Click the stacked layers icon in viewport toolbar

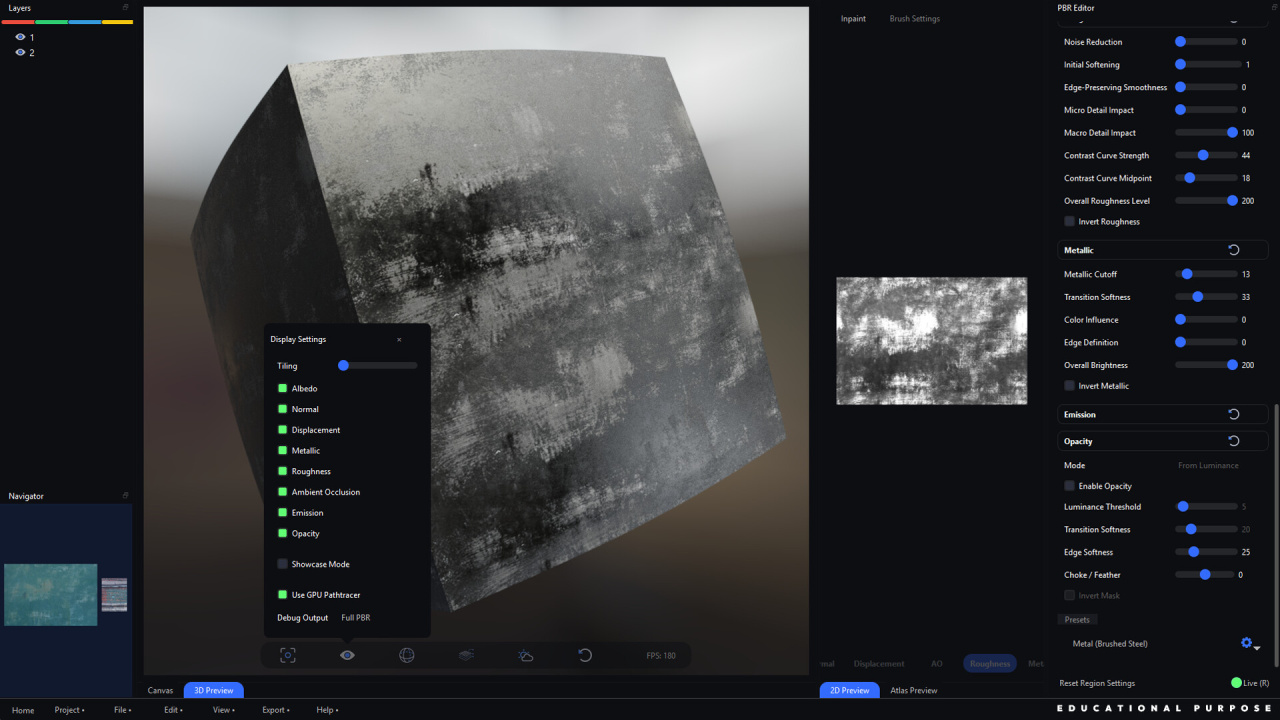point(466,656)
